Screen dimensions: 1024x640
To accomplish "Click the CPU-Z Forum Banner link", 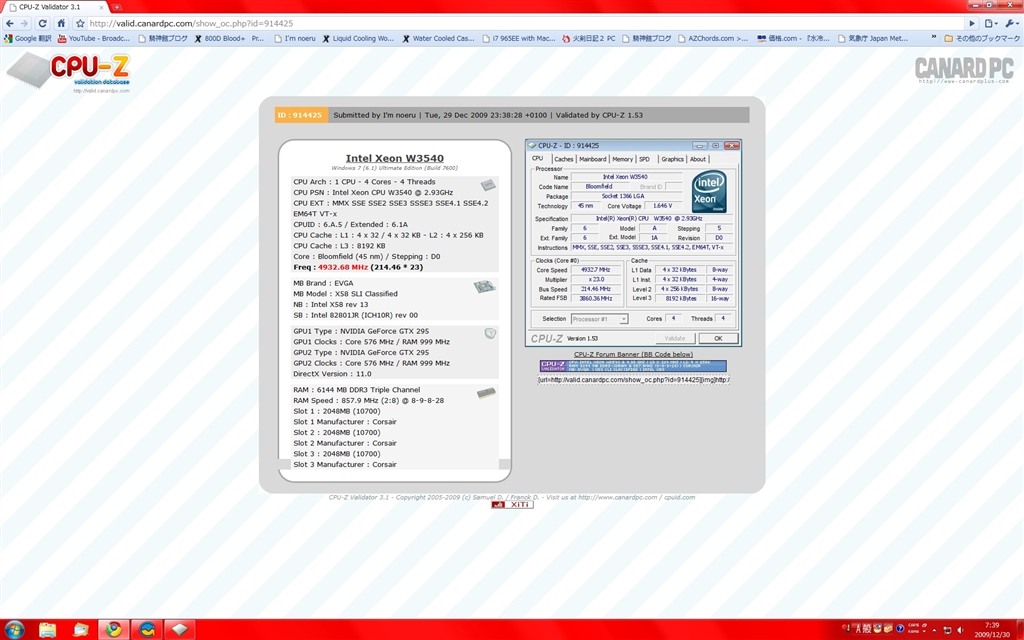I will click(633, 354).
